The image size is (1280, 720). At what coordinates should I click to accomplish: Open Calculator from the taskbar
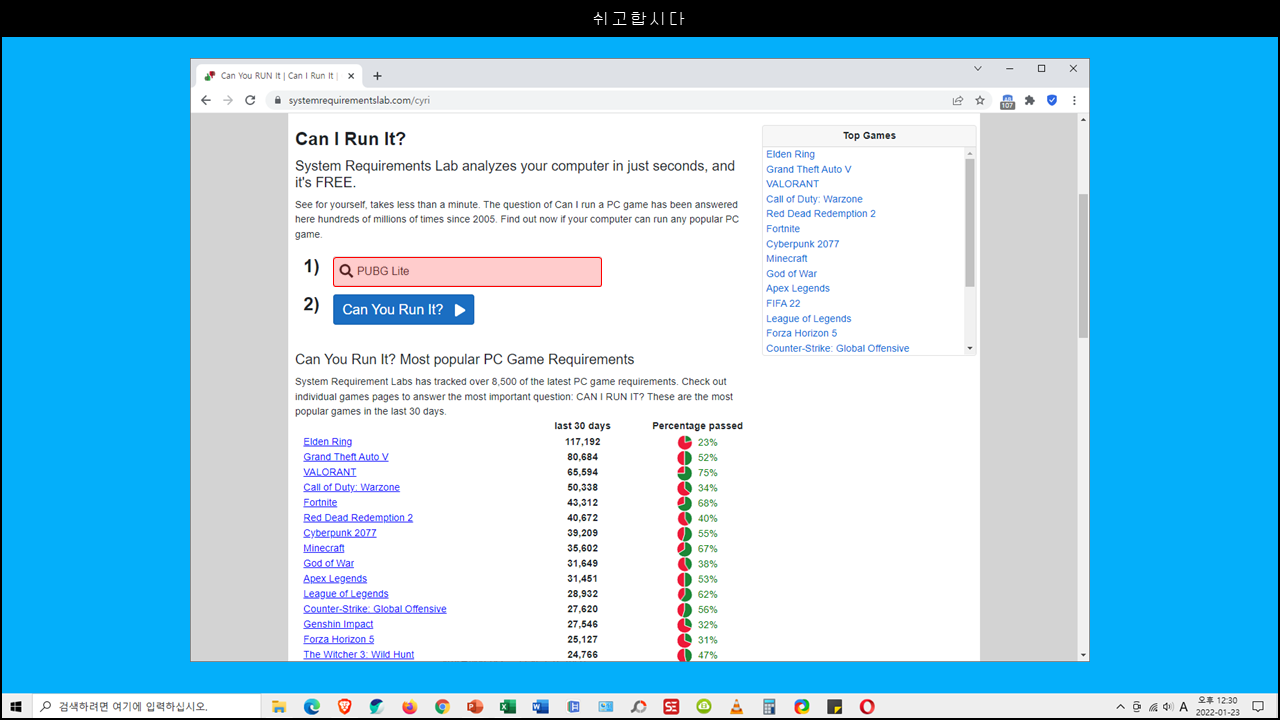click(x=769, y=706)
